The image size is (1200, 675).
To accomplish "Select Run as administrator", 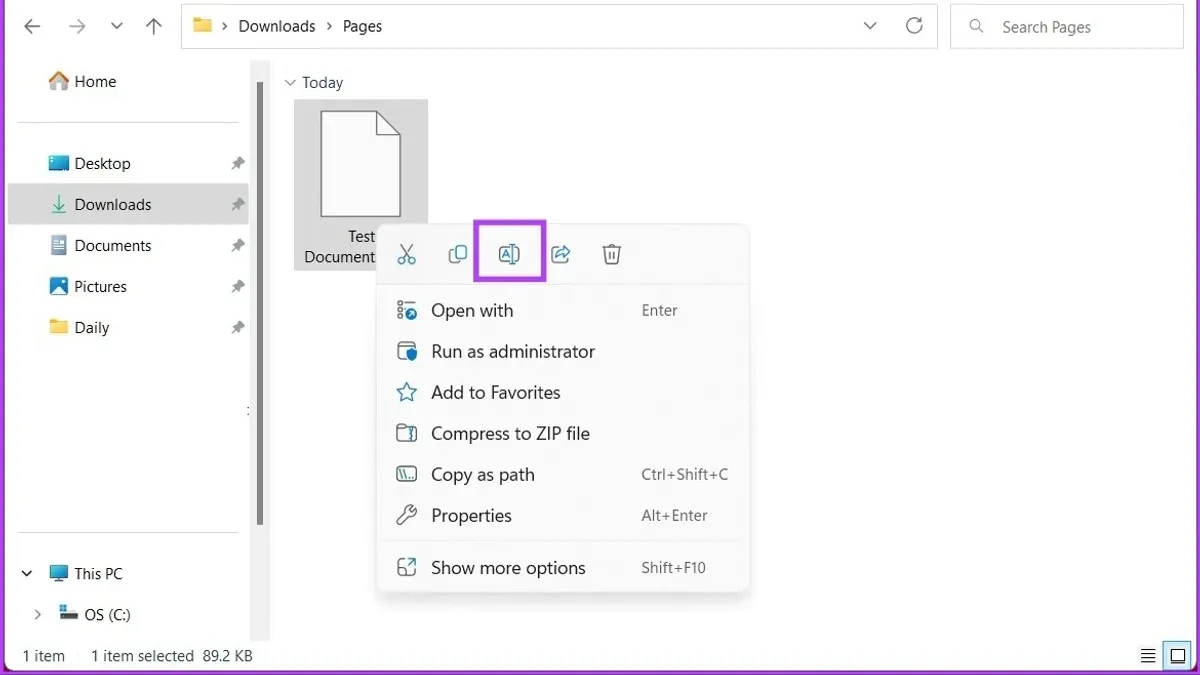I will pos(562,352).
